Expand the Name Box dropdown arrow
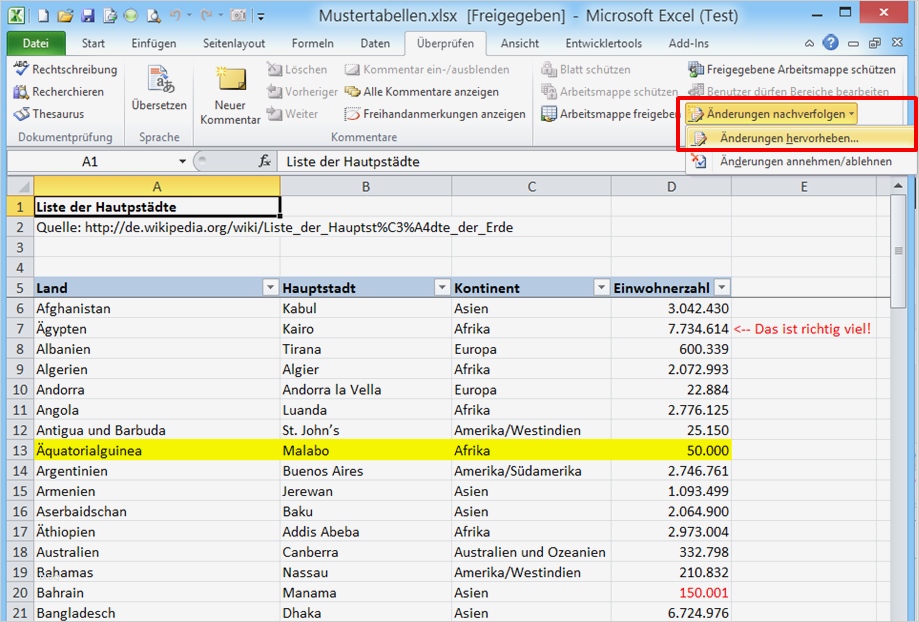The image size is (919, 622). [x=182, y=162]
